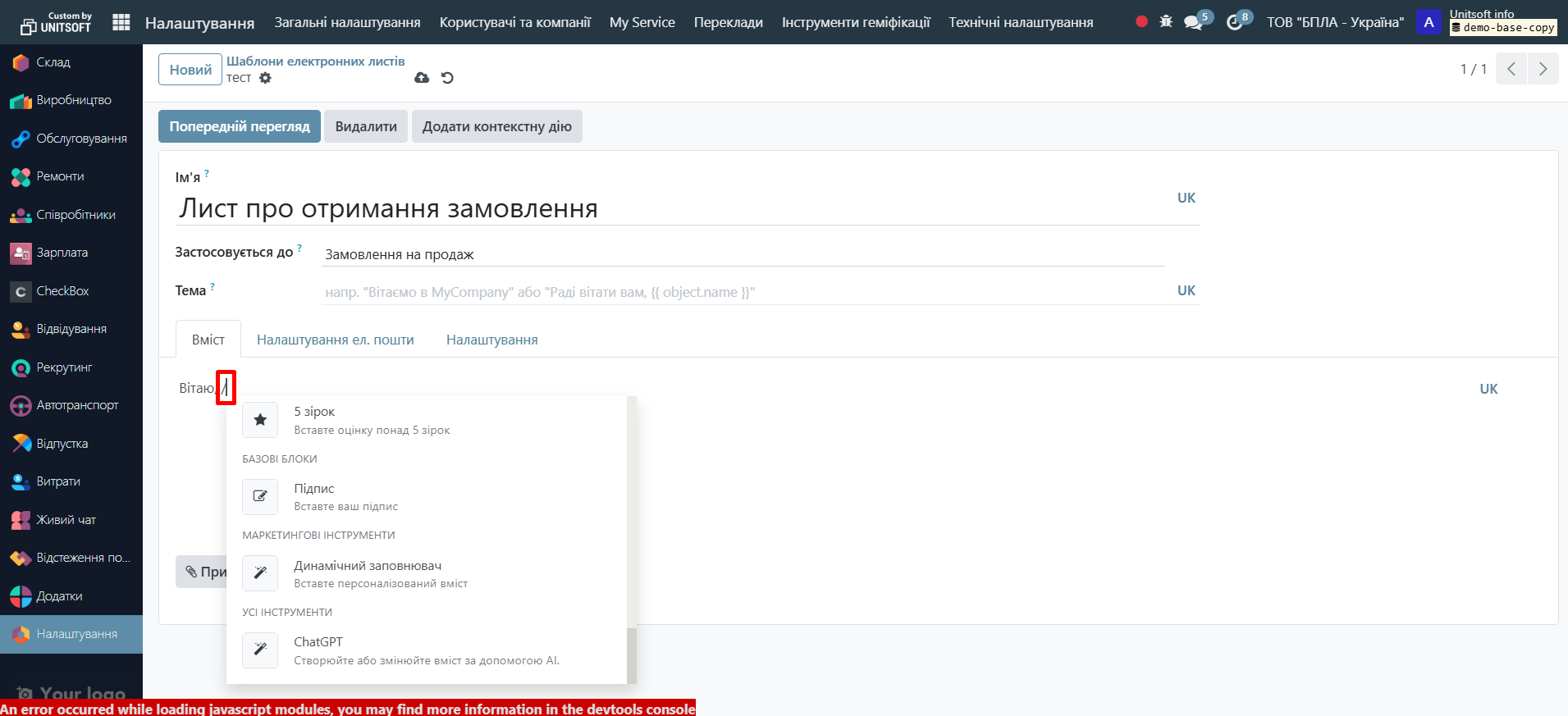Viewport: 1568px width, 716px height.
Task: Open the Налаштування tab in the form
Action: point(491,340)
